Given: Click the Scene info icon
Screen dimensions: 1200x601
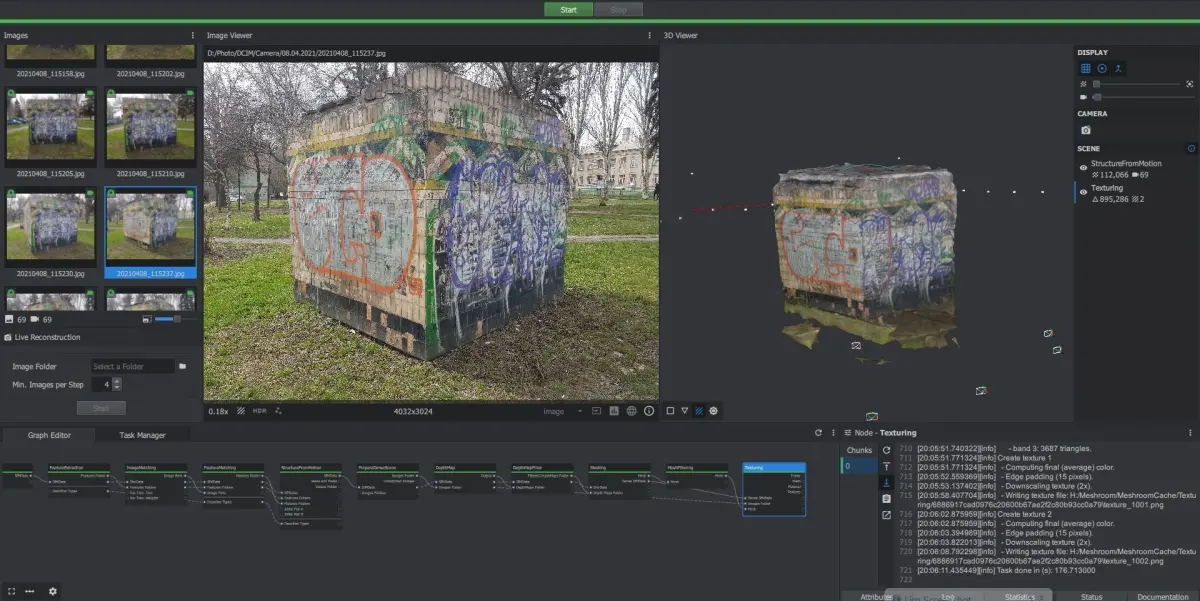Looking at the screenshot, I should 1191,148.
